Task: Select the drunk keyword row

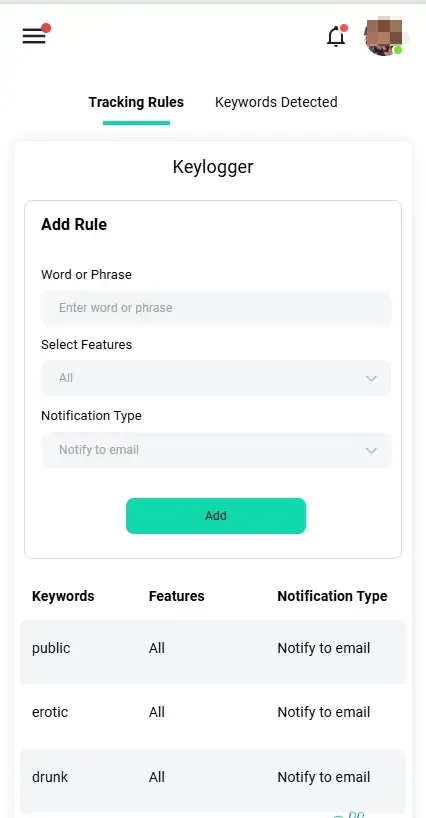Action: tap(213, 777)
